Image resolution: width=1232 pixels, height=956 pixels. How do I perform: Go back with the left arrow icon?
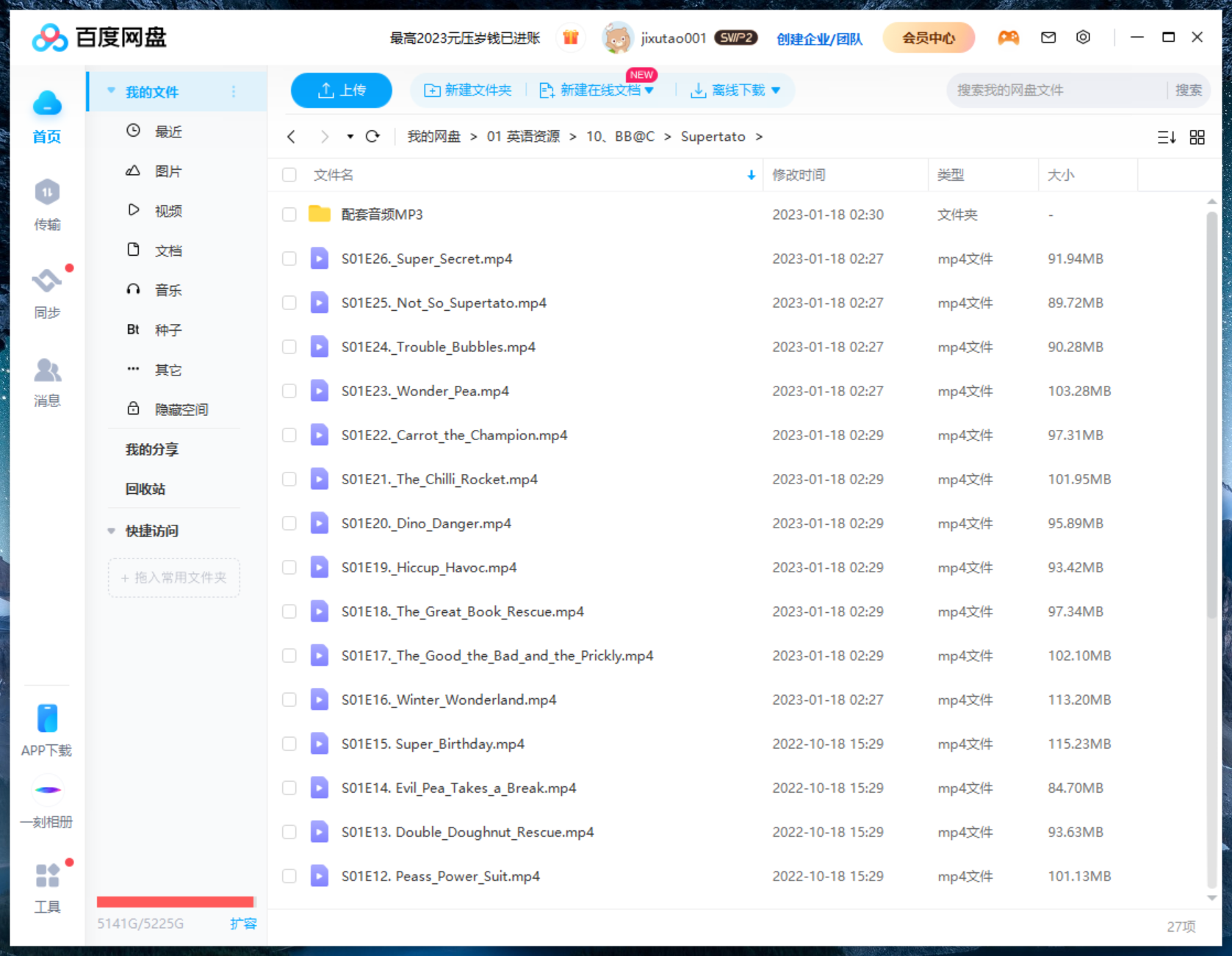(x=292, y=137)
